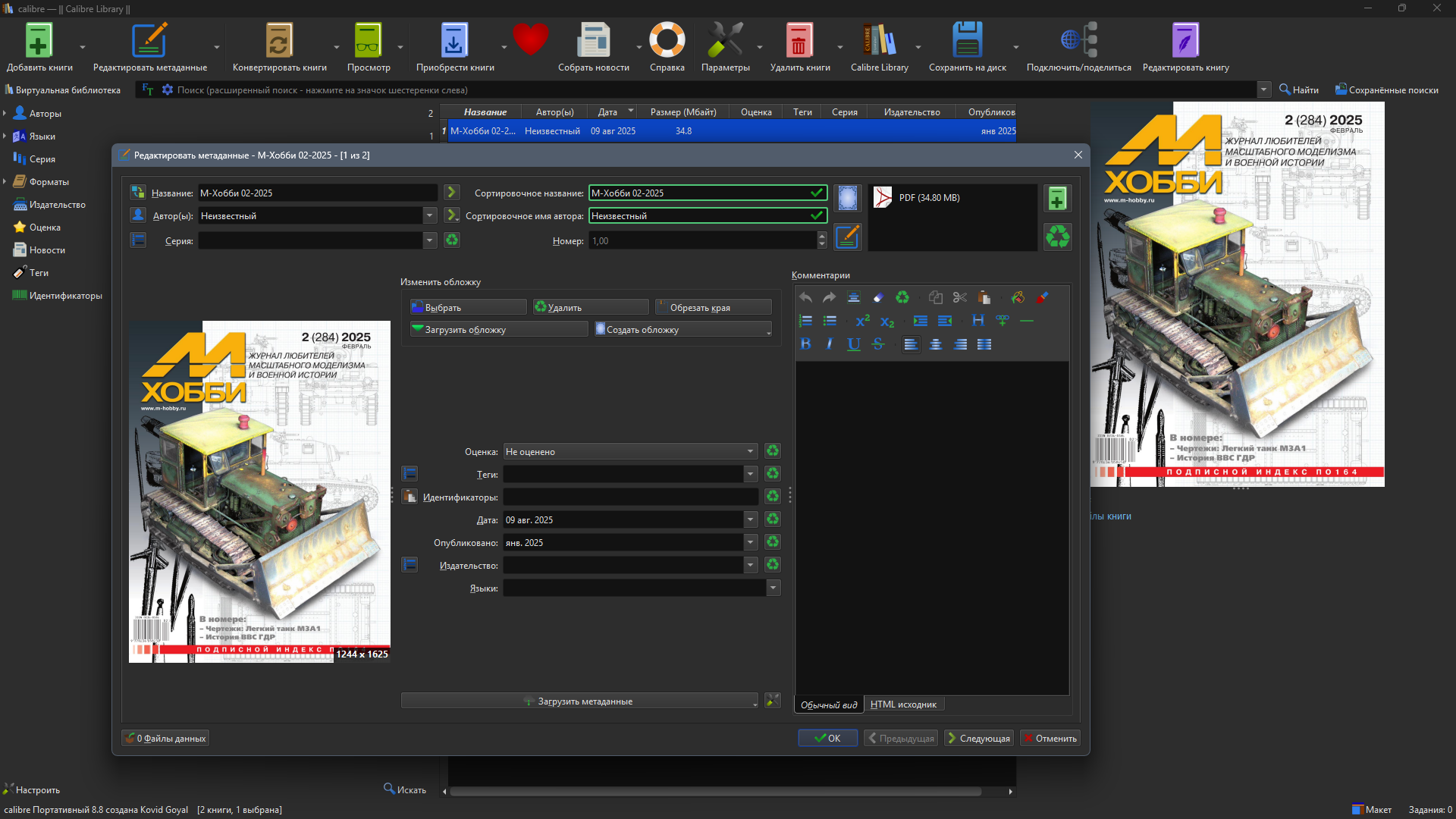Open the Calibre Library bookshelf icon

(880, 40)
